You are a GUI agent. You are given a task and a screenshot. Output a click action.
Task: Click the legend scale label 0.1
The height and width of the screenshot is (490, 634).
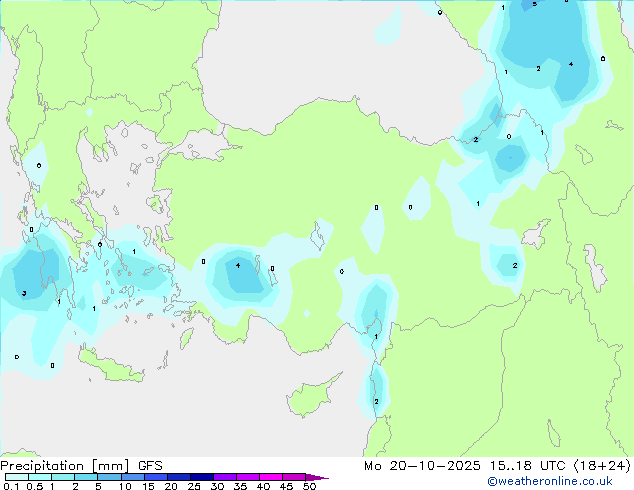coord(11,486)
